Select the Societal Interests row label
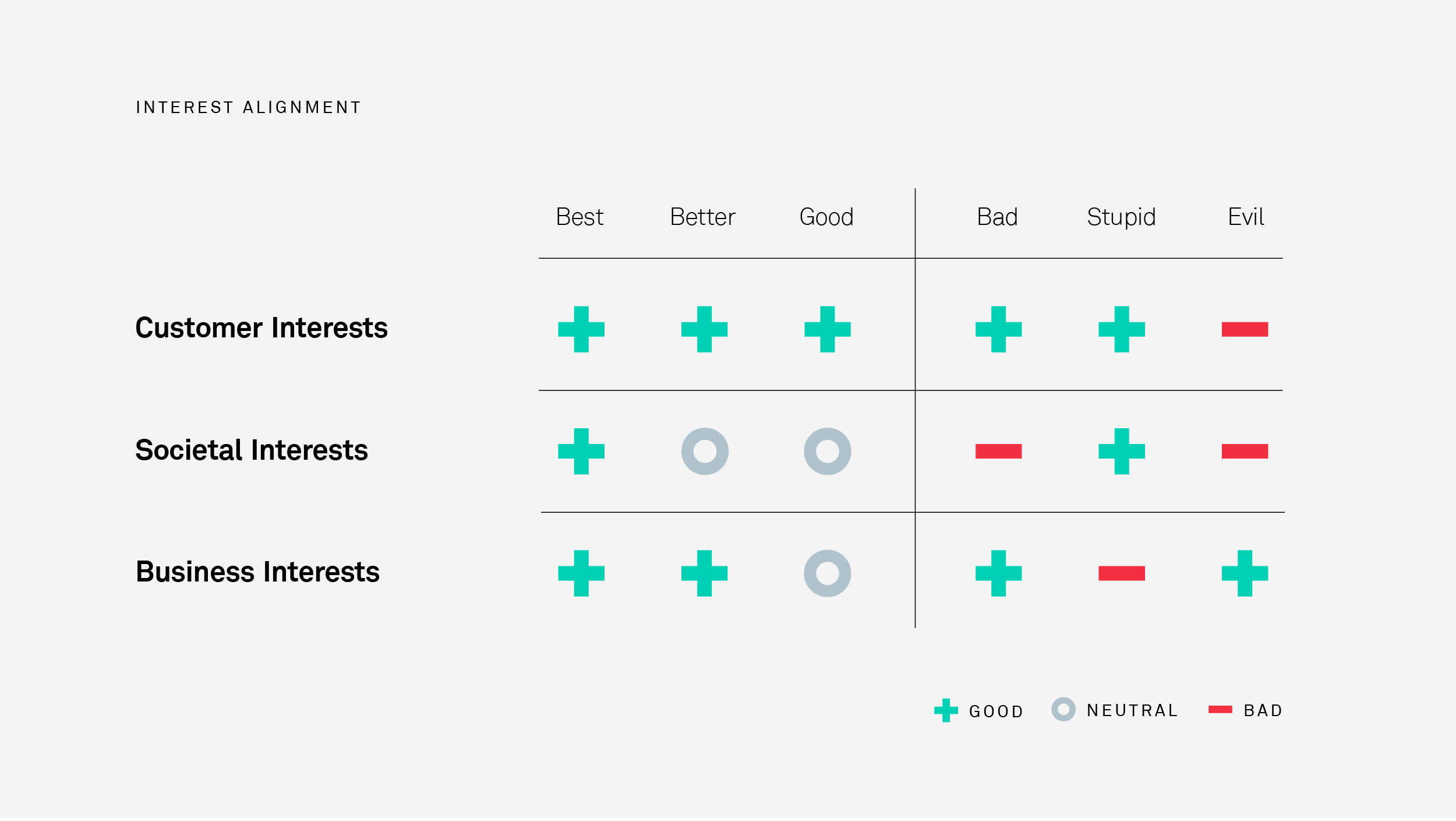1456x821 pixels. [x=252, y=450]
